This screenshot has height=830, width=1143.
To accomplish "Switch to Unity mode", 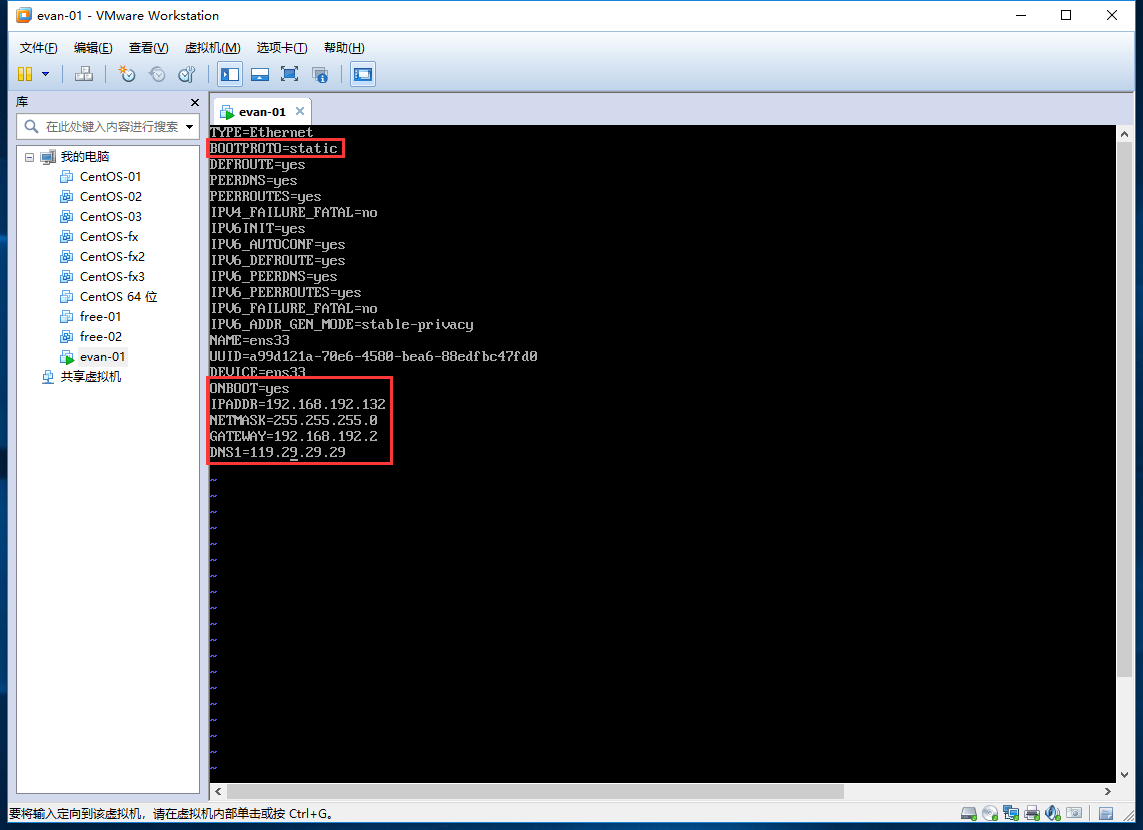I will coord(319,74).
